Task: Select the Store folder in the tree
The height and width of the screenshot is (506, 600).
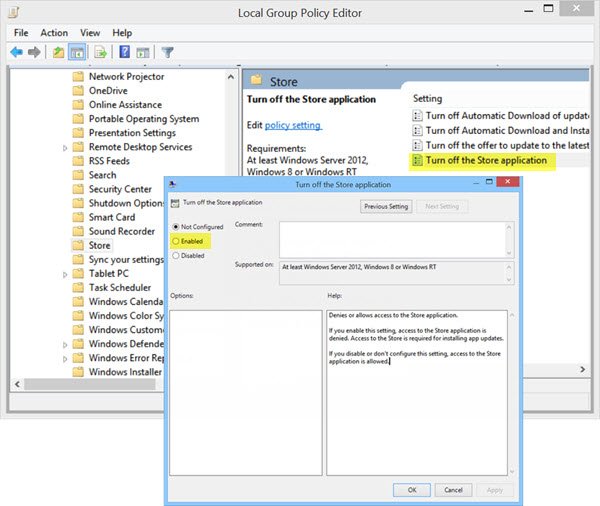Action: (x=99, y=245)
